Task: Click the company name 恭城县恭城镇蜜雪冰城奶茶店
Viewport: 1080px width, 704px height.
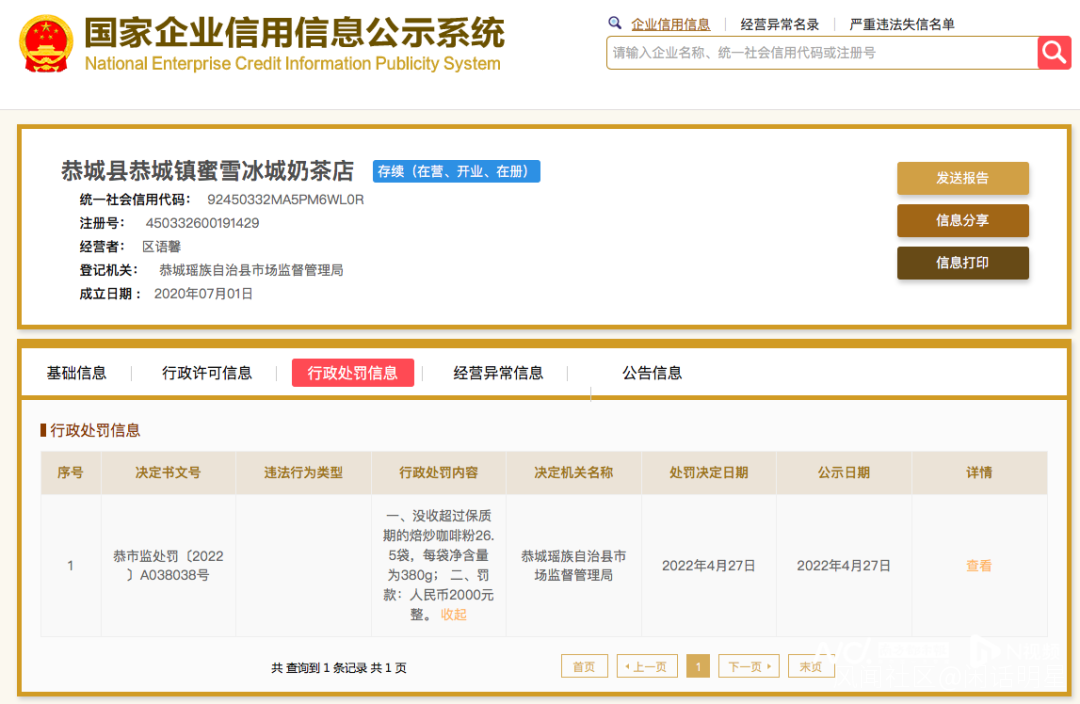Action: pyautogui.click(x=207, y=171)
